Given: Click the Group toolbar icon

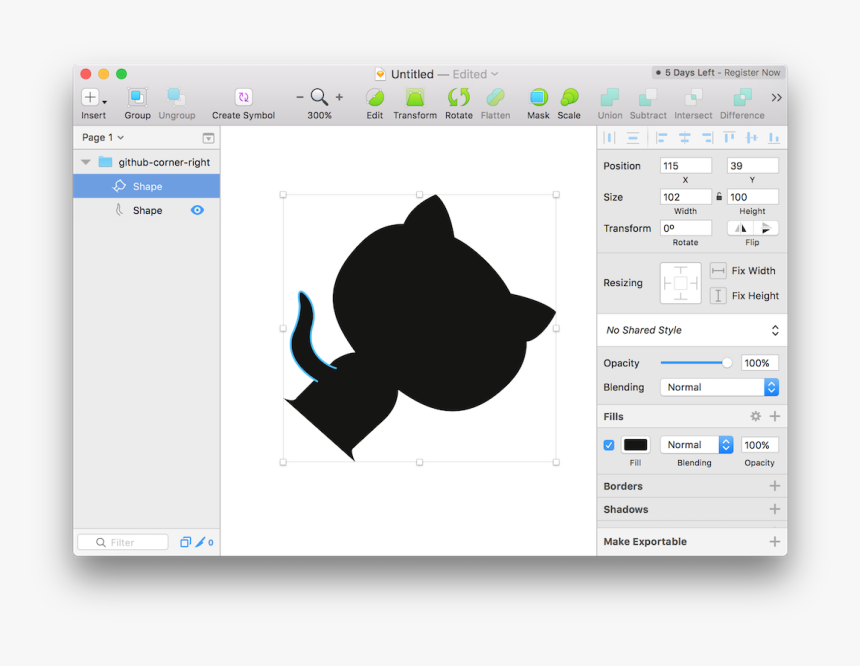Looking at the screenshot, I should click(137, 97).
